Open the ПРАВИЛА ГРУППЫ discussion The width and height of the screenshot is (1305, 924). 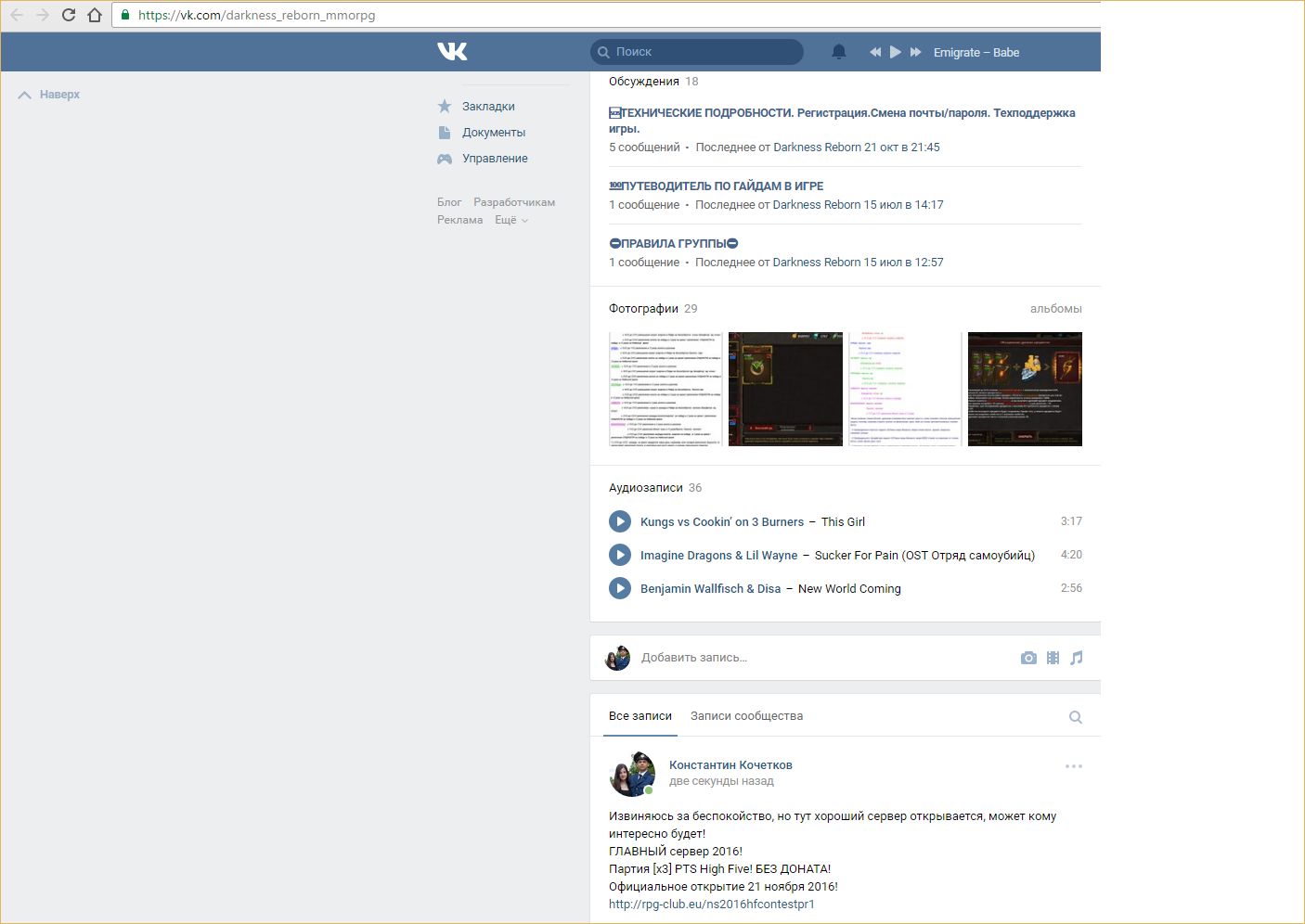pos(674,244)
